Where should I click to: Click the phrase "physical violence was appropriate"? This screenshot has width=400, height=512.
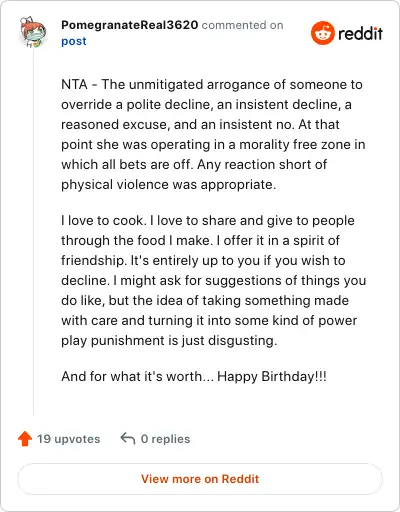pos(169,184)
